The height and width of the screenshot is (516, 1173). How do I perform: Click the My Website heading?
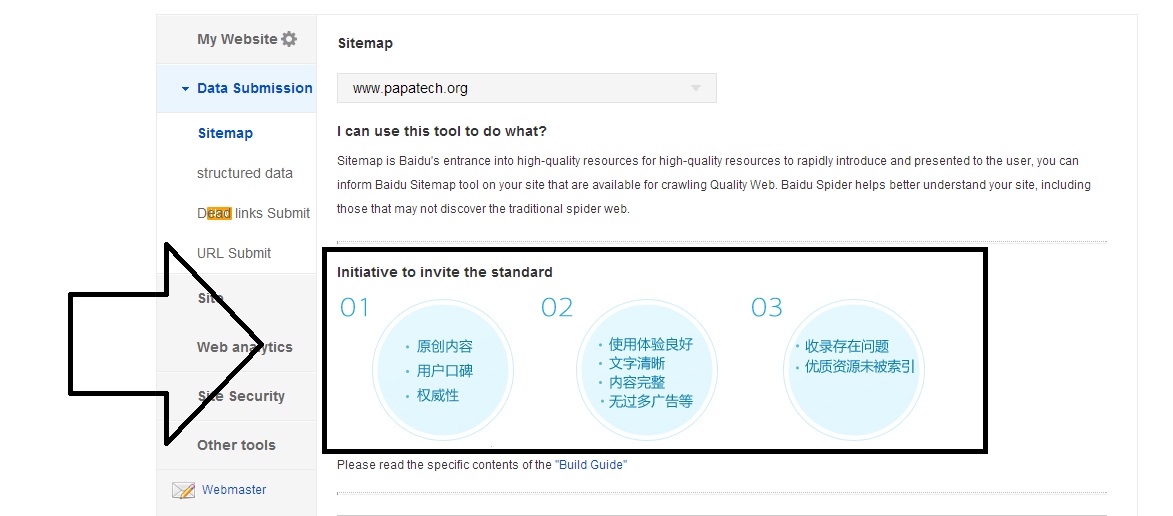(237, 39)
